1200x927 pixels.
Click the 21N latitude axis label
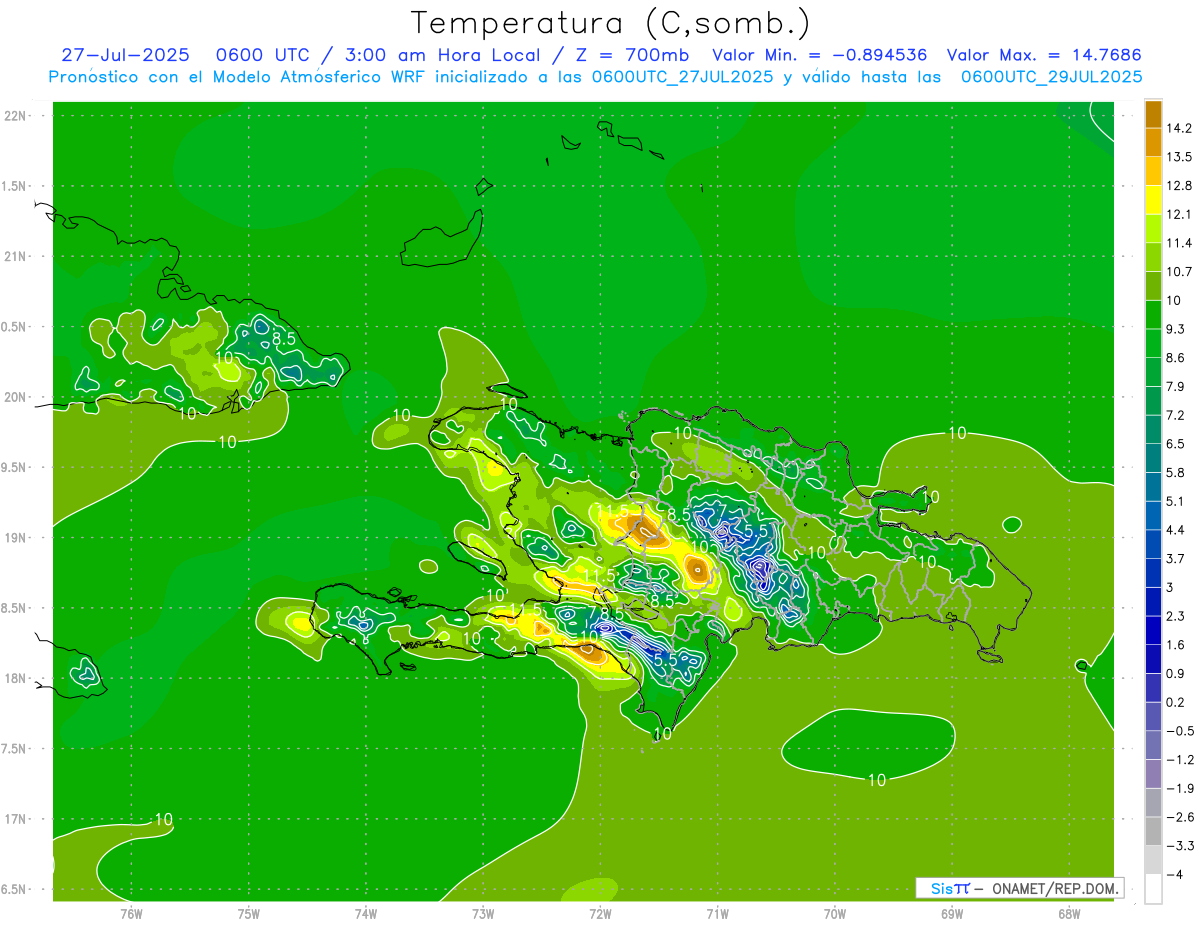(x=17, y=256)
